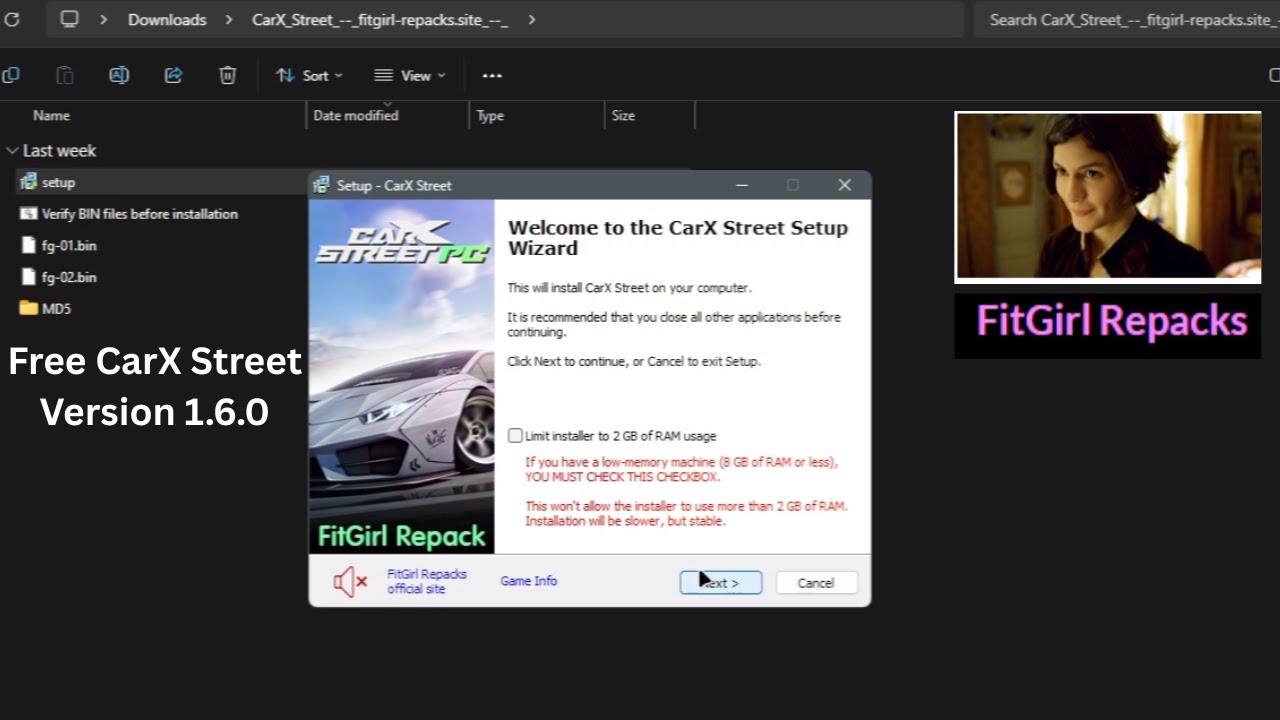Open the View dropdown menu

409,75
